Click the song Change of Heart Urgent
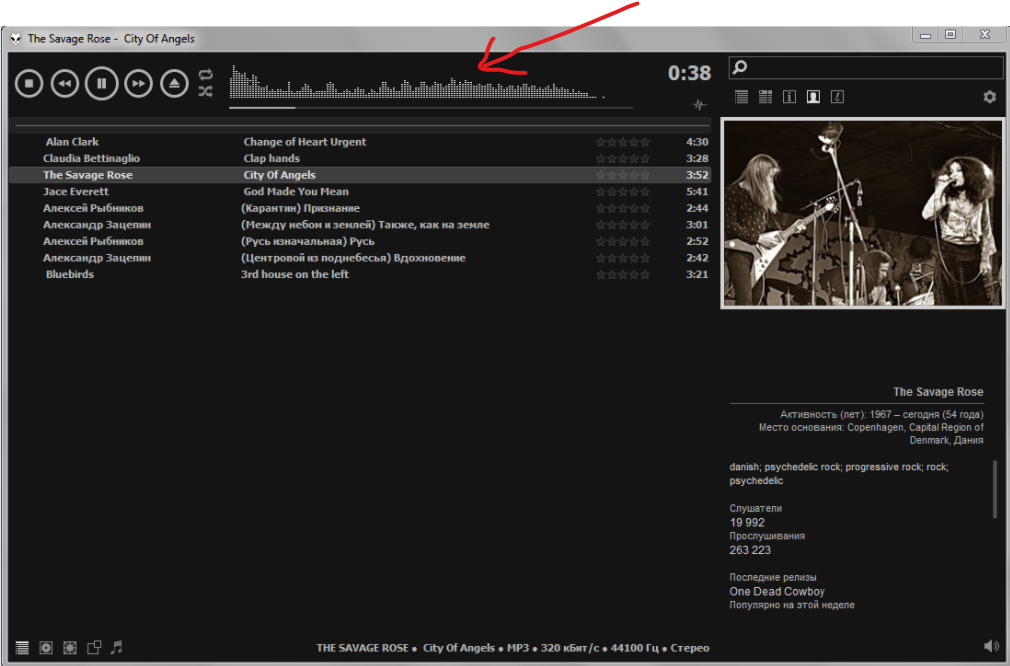The height and width of the screenshot is (666, 1010). 305,142
